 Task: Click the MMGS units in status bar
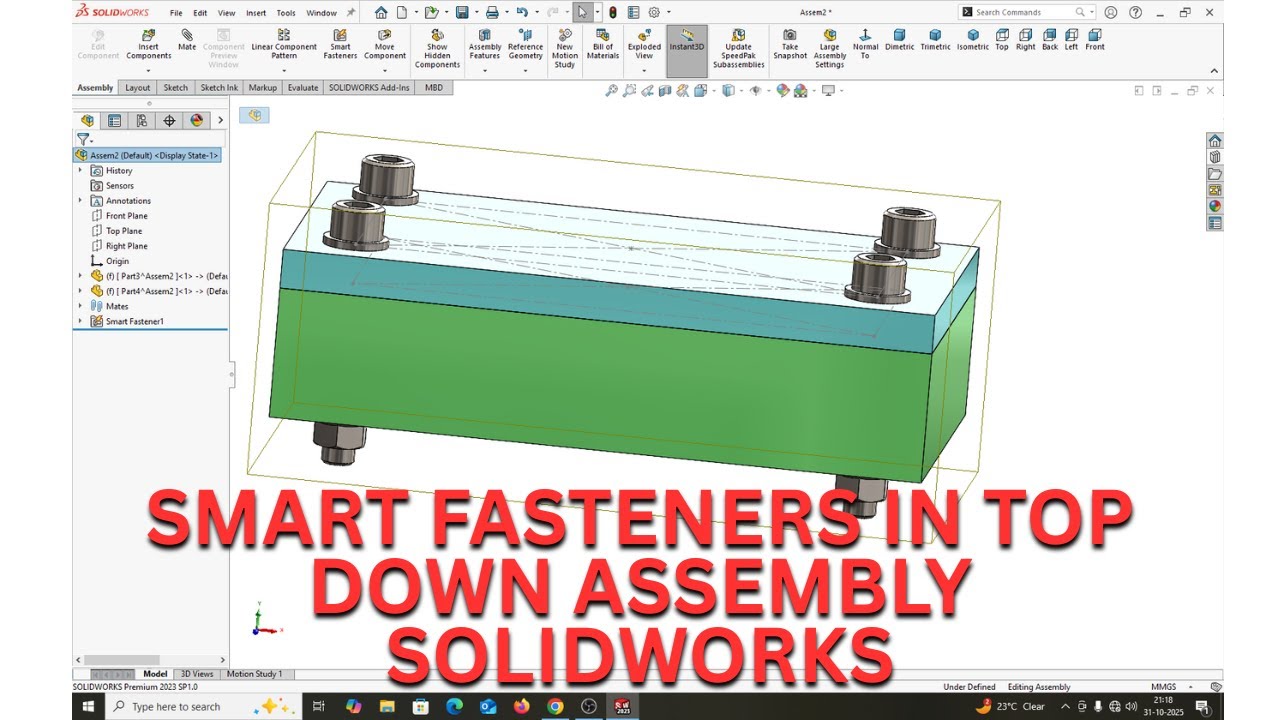pos(1163,687)
